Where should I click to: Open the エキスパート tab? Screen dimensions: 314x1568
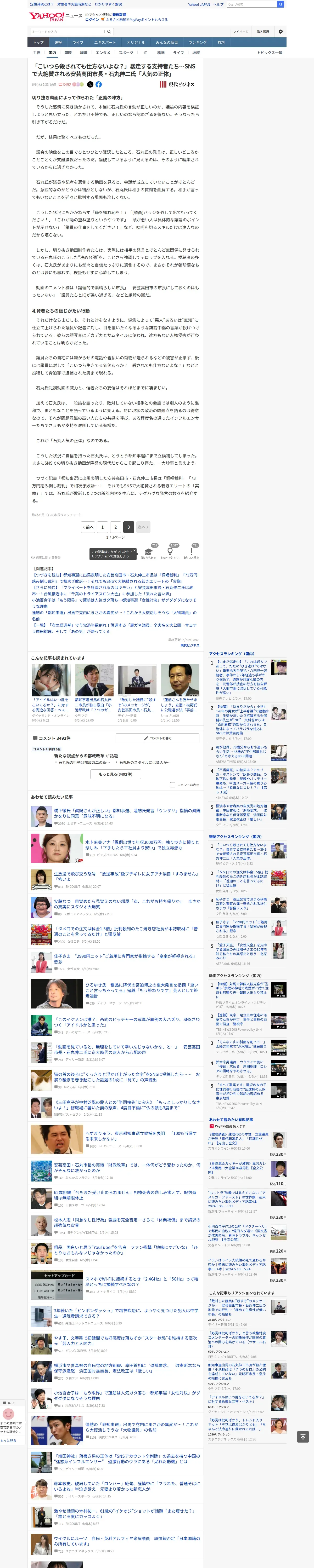click(105, 43)
